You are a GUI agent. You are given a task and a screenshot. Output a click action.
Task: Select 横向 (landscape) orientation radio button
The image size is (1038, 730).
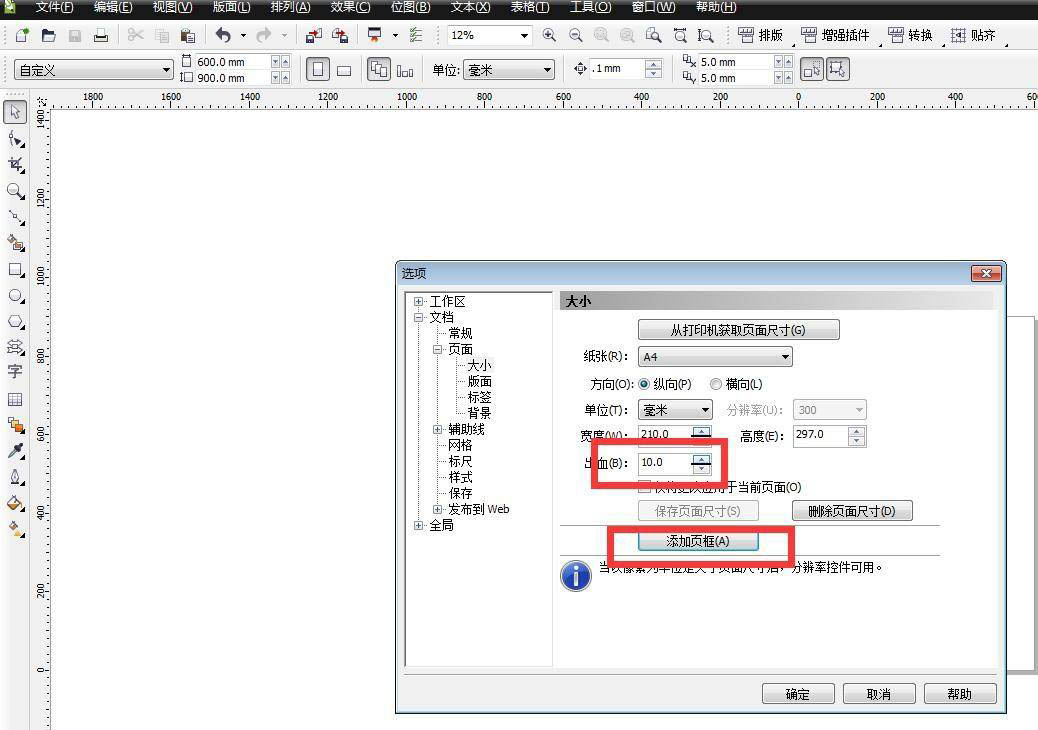click(716, 384)
